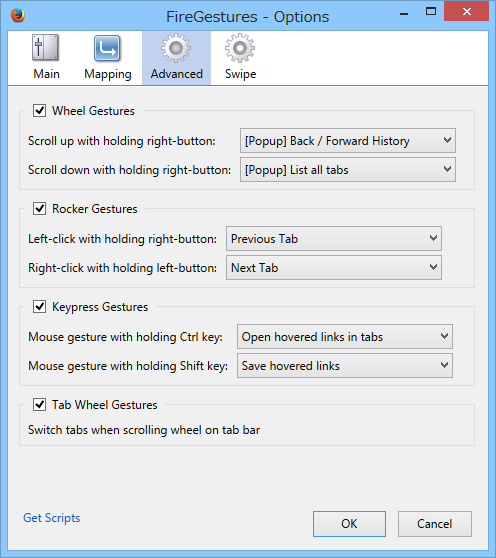Maximize the FireGestures Options window

pos(431,11)
